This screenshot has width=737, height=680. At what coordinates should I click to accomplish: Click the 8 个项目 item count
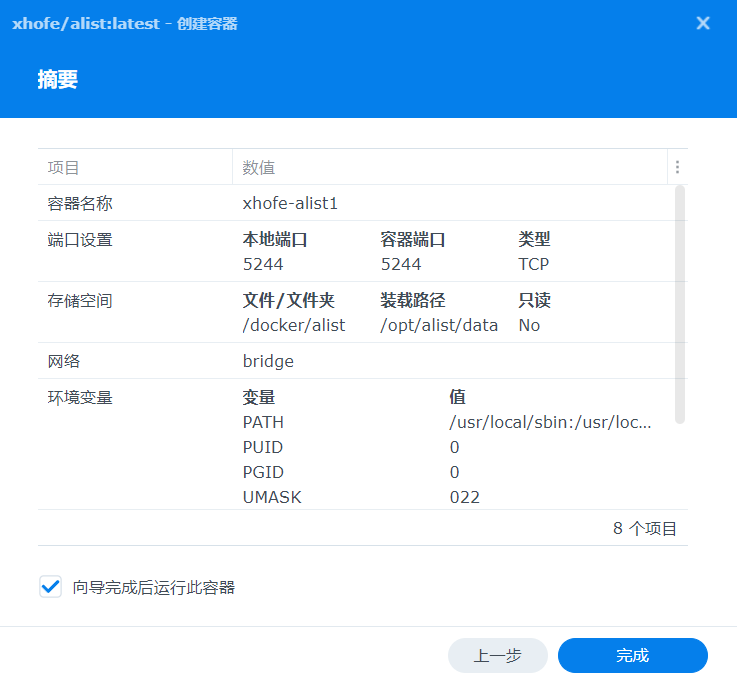click(644, 528)
